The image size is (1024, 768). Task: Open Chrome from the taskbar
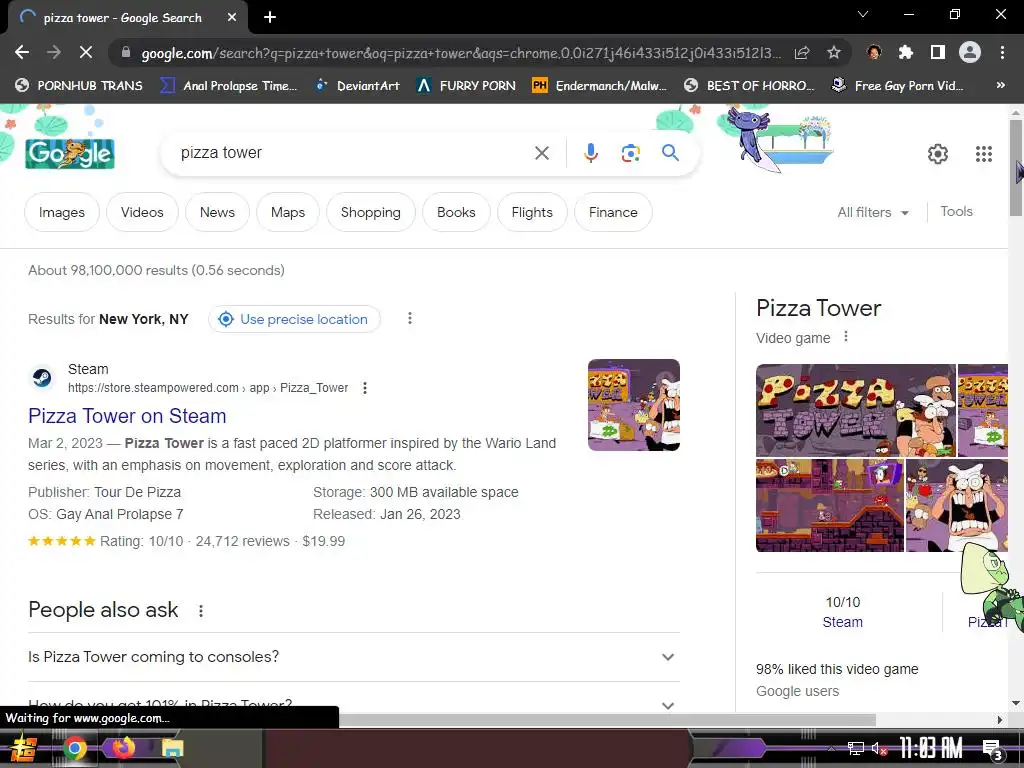[74, 748]
